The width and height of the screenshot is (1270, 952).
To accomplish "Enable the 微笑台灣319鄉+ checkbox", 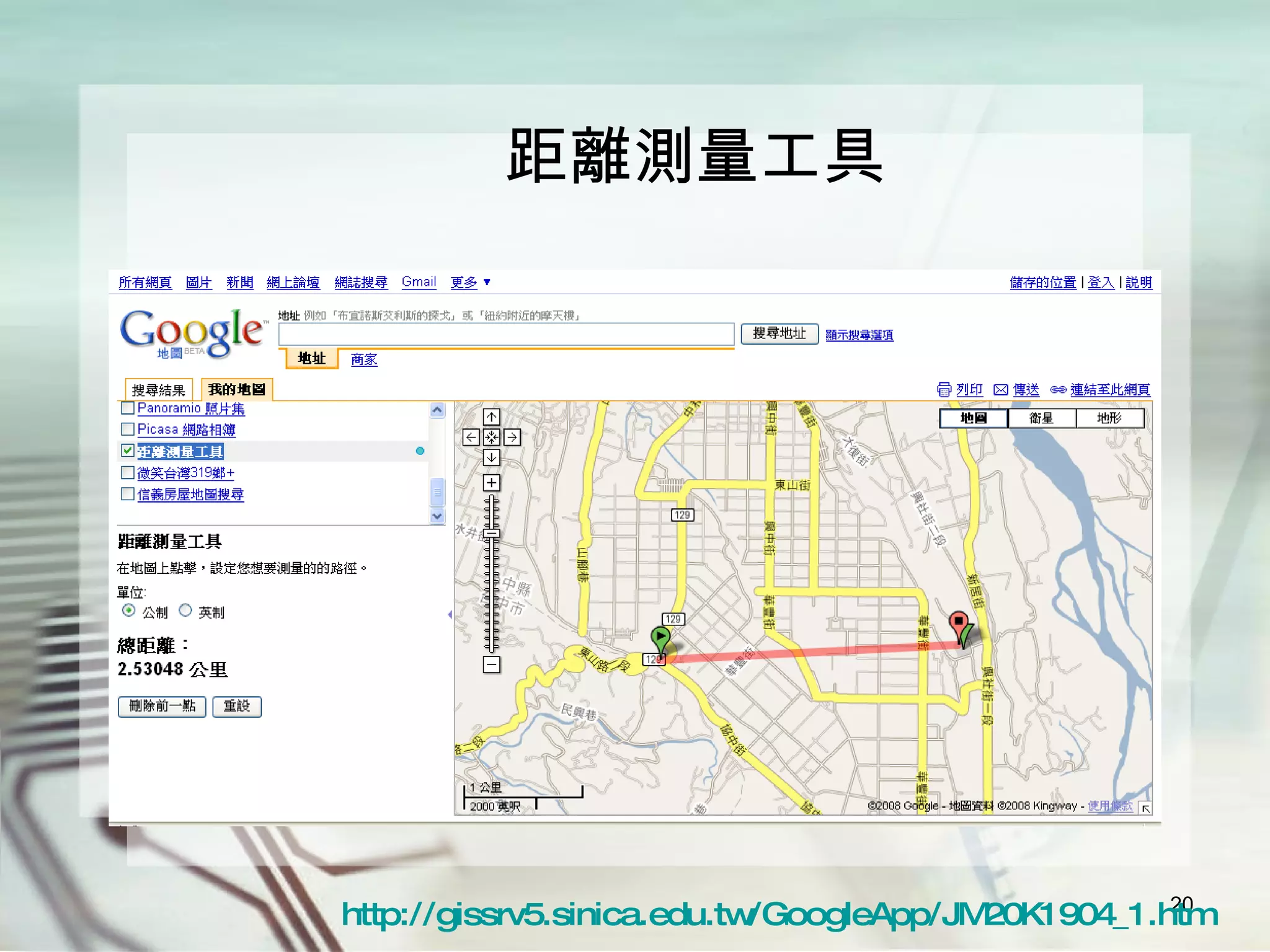I will coord(128,472).
